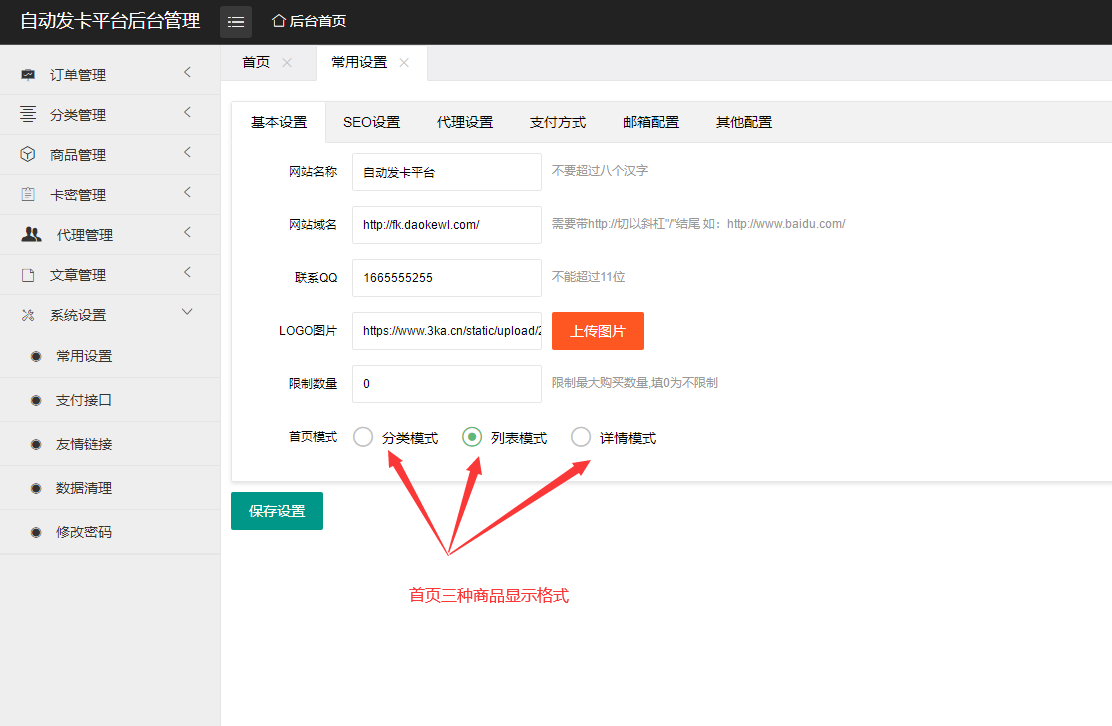Select the 分类管理 category management icon

(30, 113)
